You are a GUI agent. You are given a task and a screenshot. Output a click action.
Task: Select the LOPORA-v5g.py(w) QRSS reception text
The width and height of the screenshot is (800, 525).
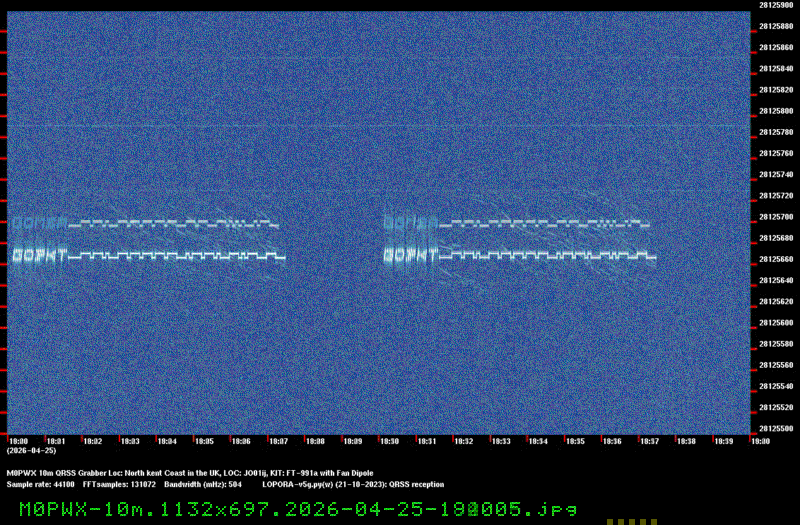tap(353, 485)
